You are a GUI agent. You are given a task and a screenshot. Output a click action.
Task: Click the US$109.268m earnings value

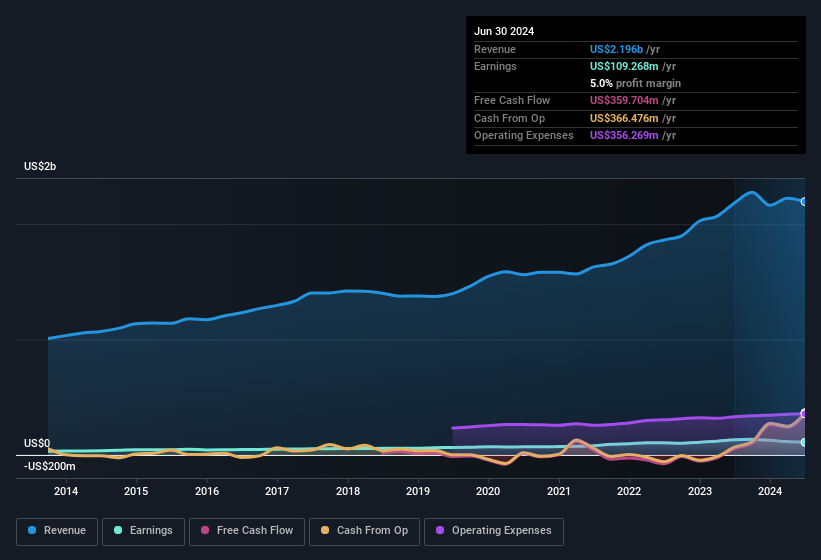(x=624, y=66)
